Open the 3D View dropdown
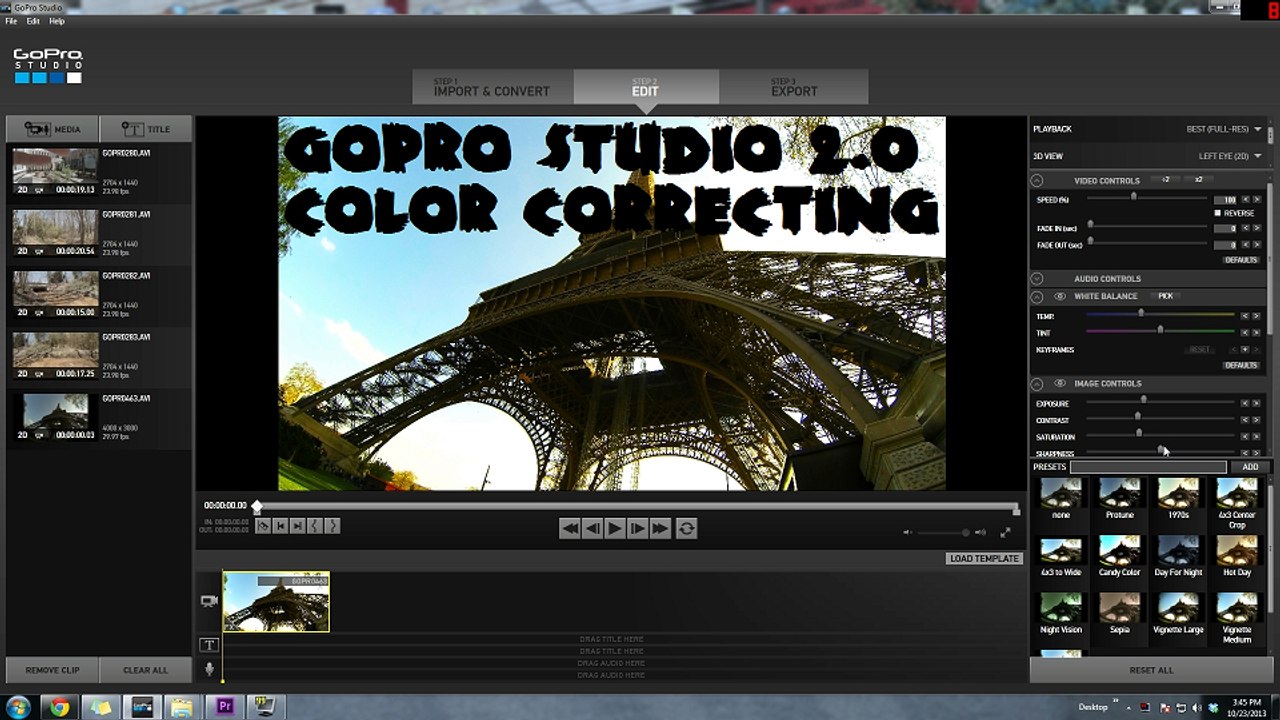The image size is (1280, 720). (1230, 156)
